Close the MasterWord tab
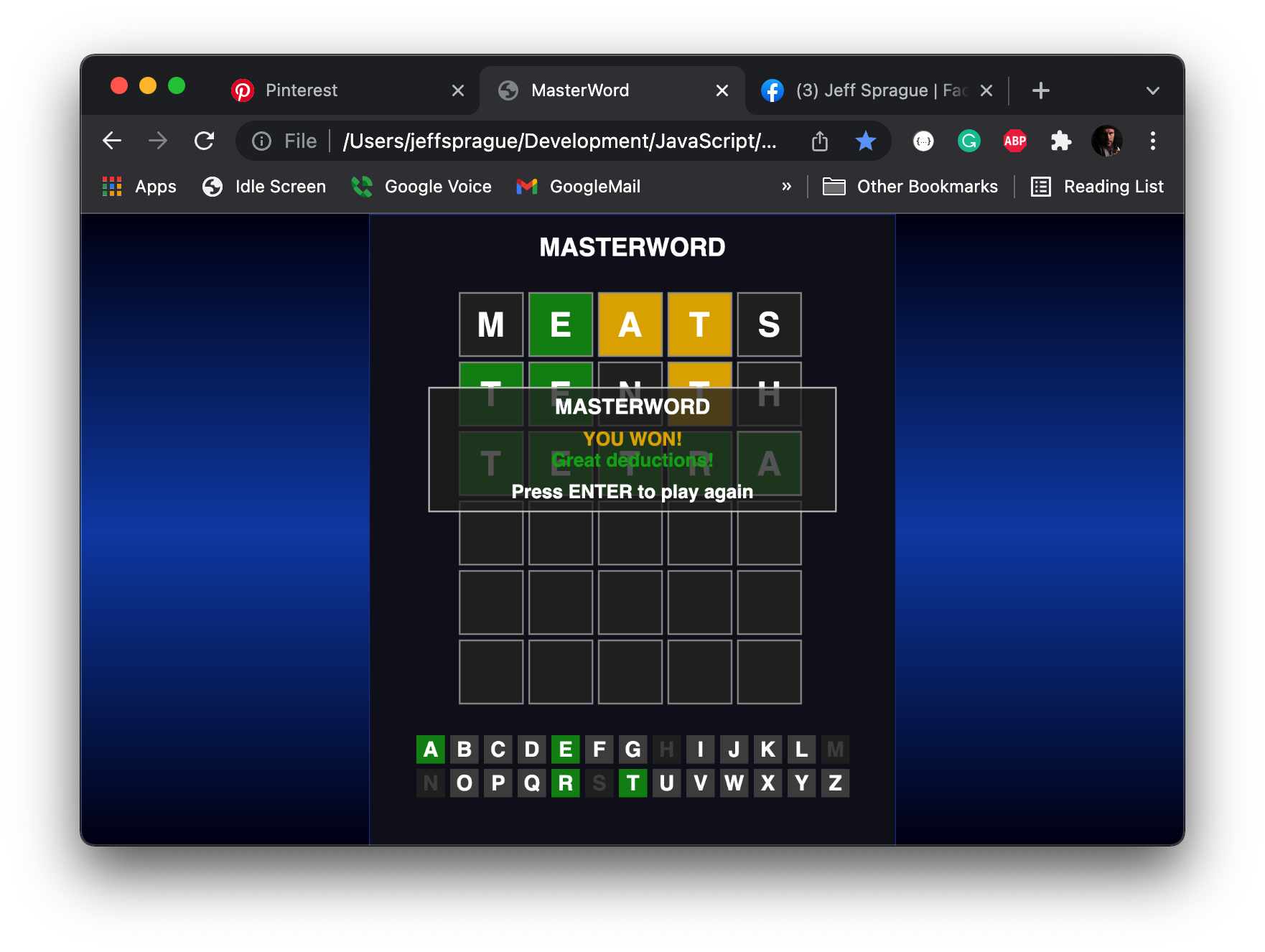Viewport: 1265px width, 952px height. click(722, 90)
